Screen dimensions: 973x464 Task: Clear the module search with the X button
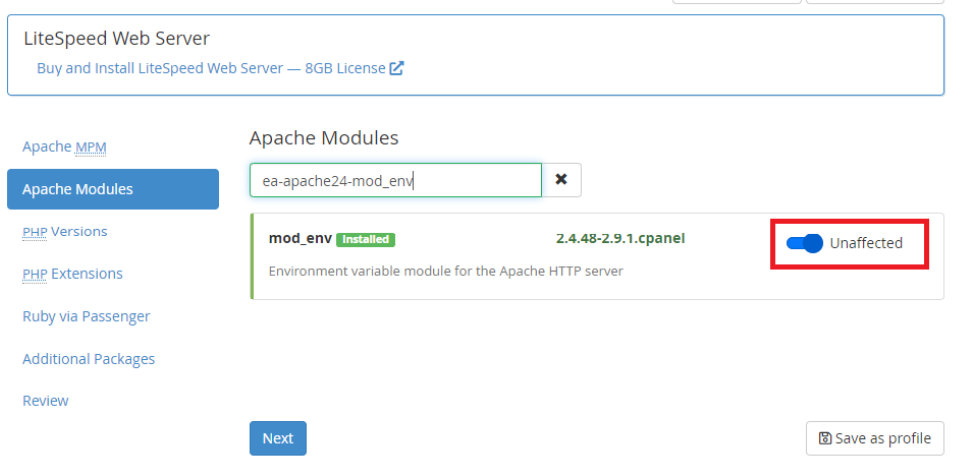[562, 180]
